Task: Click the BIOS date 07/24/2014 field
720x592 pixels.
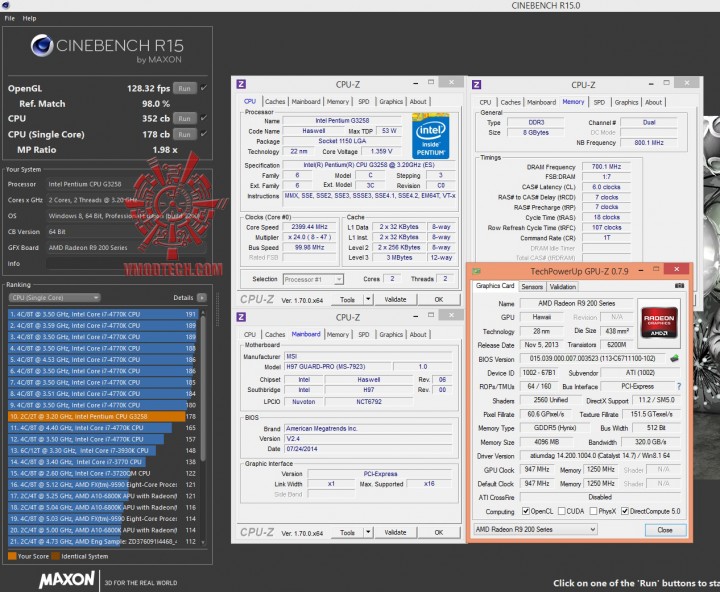Action: click(367, 449)
